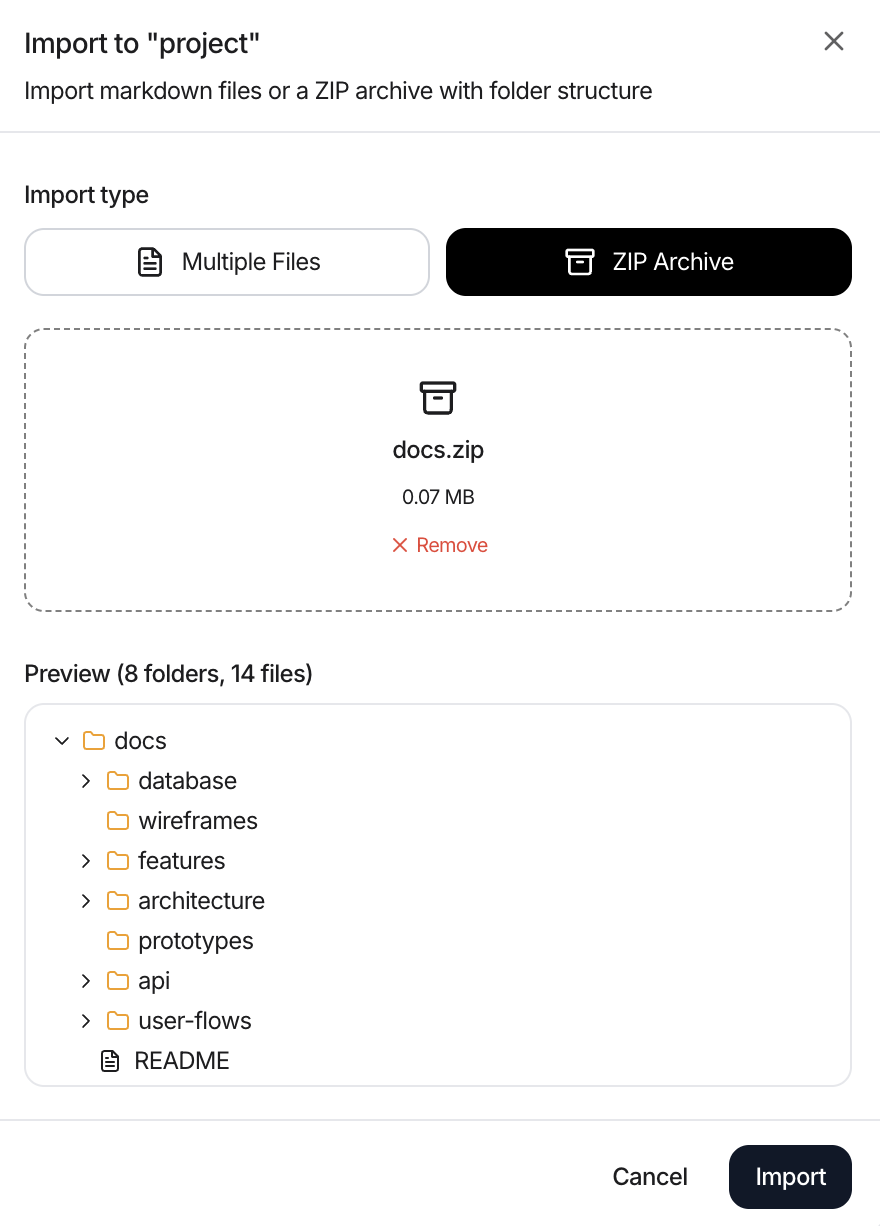Expand the user-flows folder
This screenshot has width=880, height=1226.
click(x=85, y=1020)
